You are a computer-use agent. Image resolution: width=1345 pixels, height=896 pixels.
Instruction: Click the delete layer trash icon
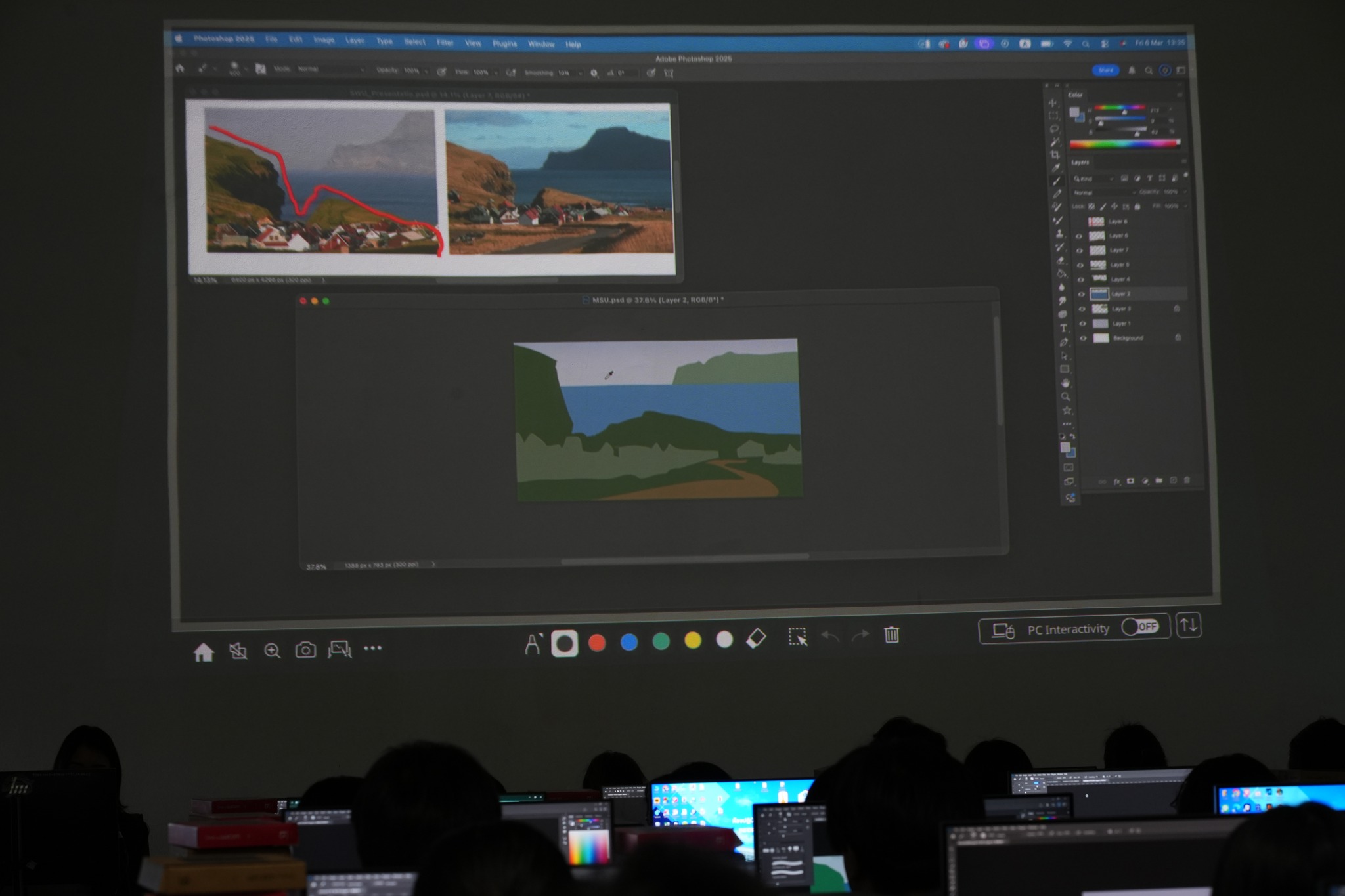(x=1187, y=480)
